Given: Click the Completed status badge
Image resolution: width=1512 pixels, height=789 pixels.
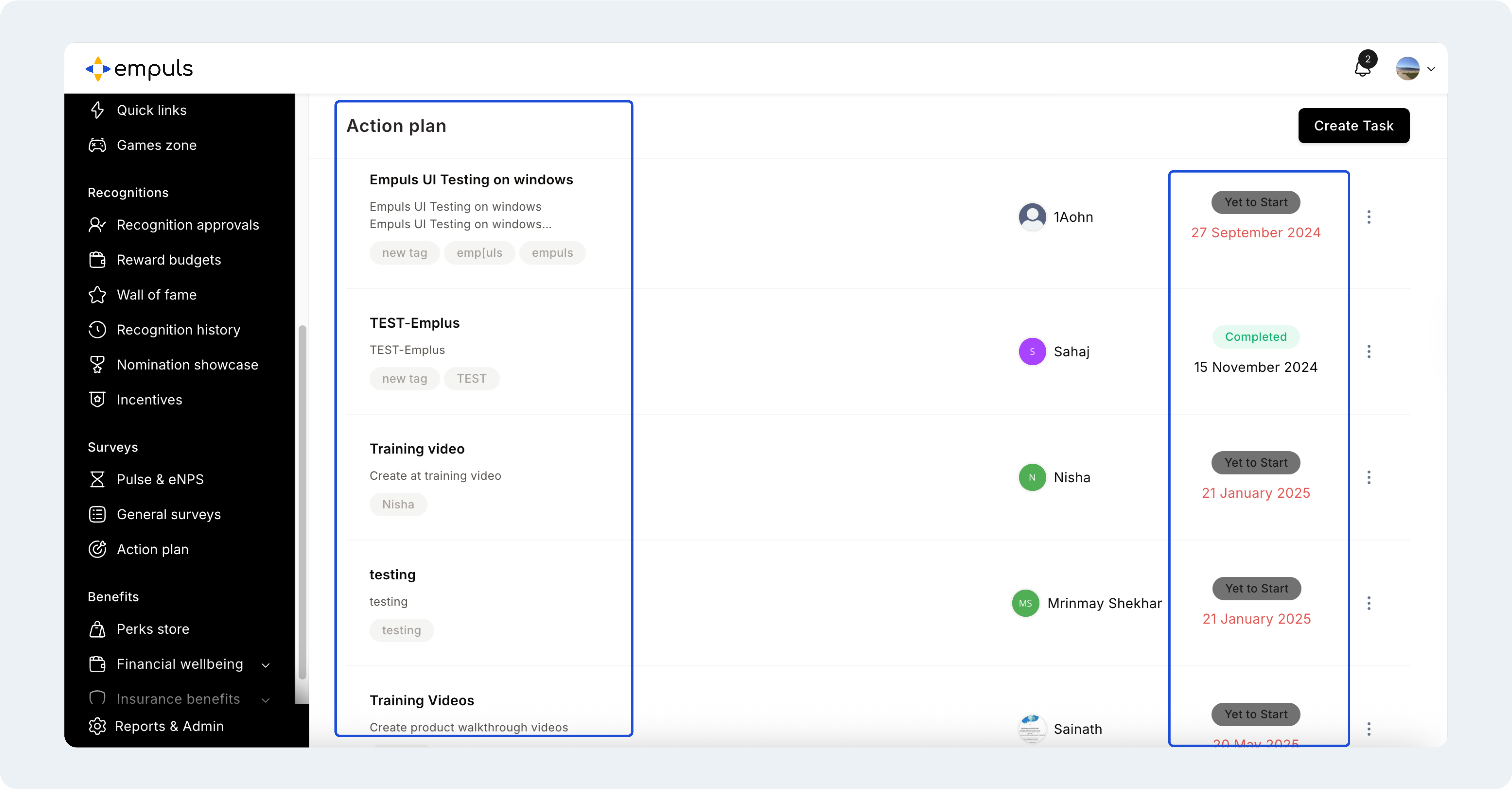Looking at the screenshot, I should [x=1256, y=337].
